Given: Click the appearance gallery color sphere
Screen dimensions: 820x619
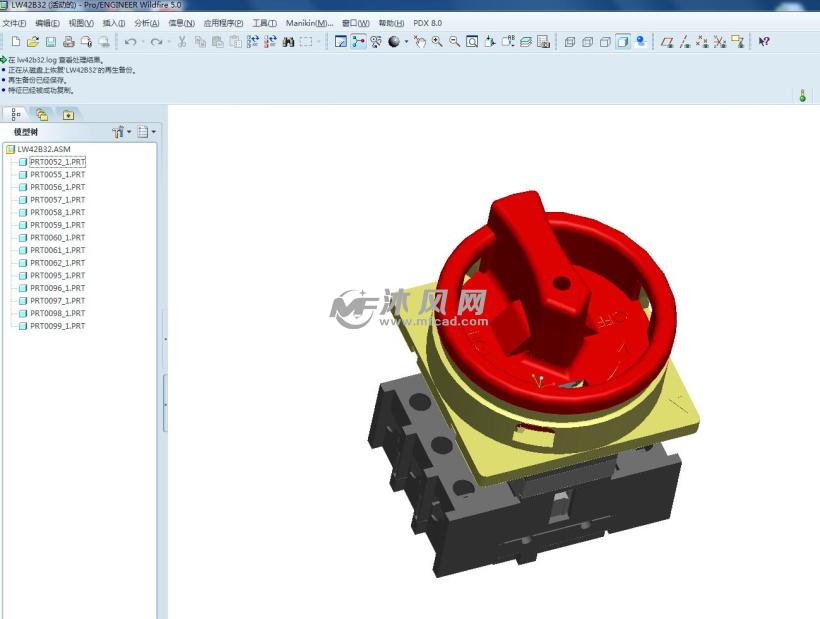Looking at the screenshot, I should (x=394, y=42).
